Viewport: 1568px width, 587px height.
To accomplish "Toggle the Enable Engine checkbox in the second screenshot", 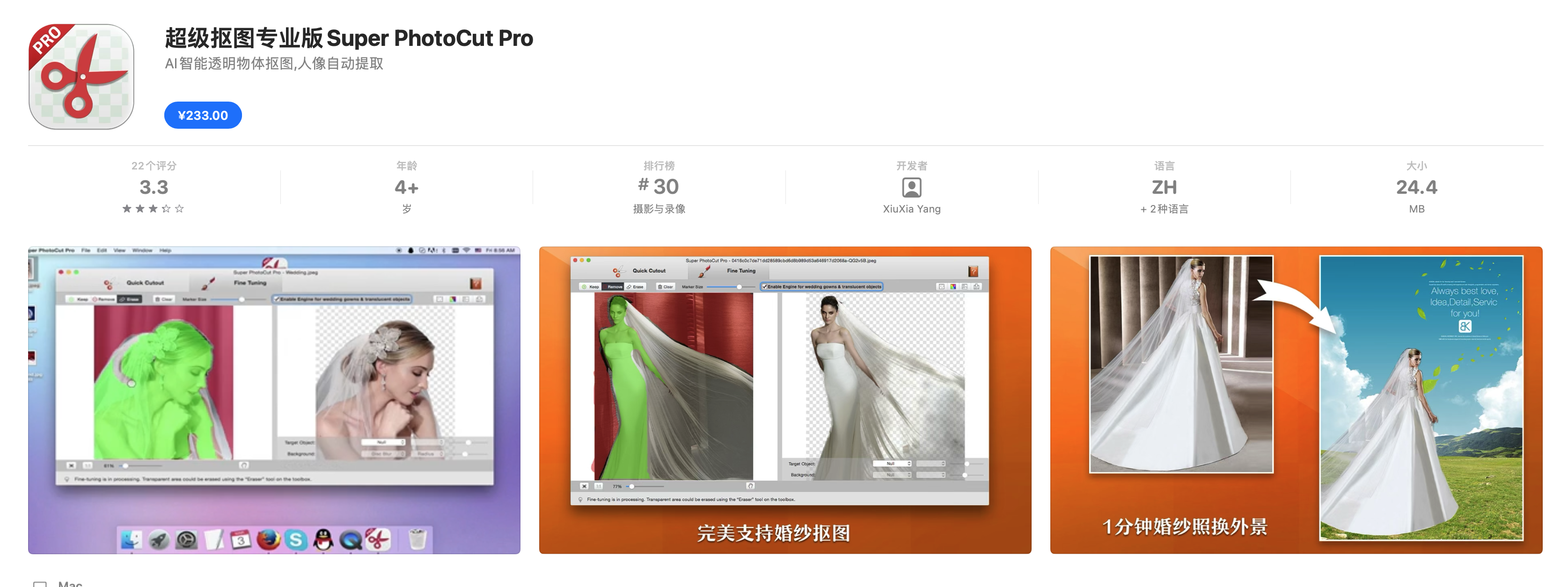I will [x=764, y=286].
